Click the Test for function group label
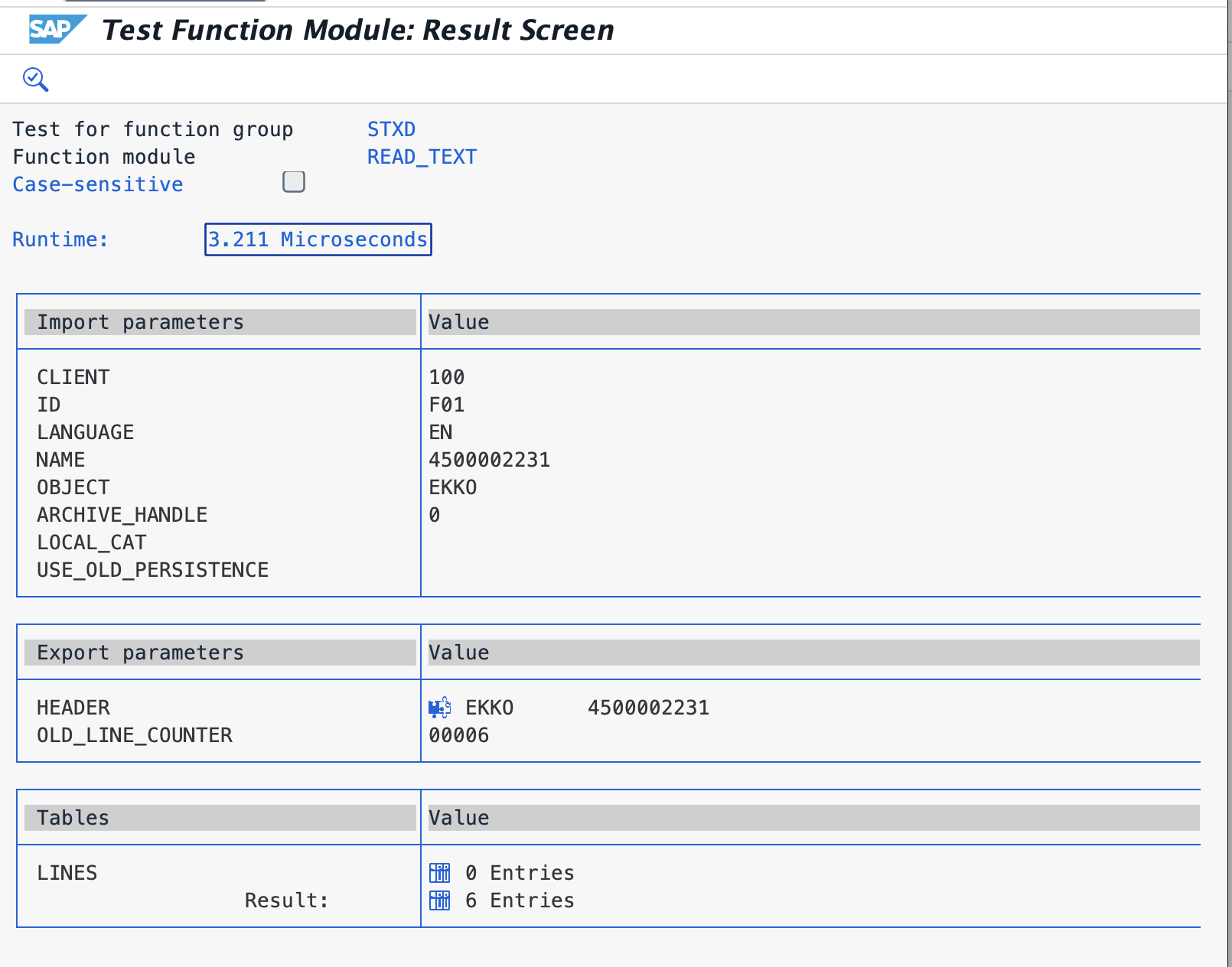Screen dimensions: 1232x967 click(153, 129)
